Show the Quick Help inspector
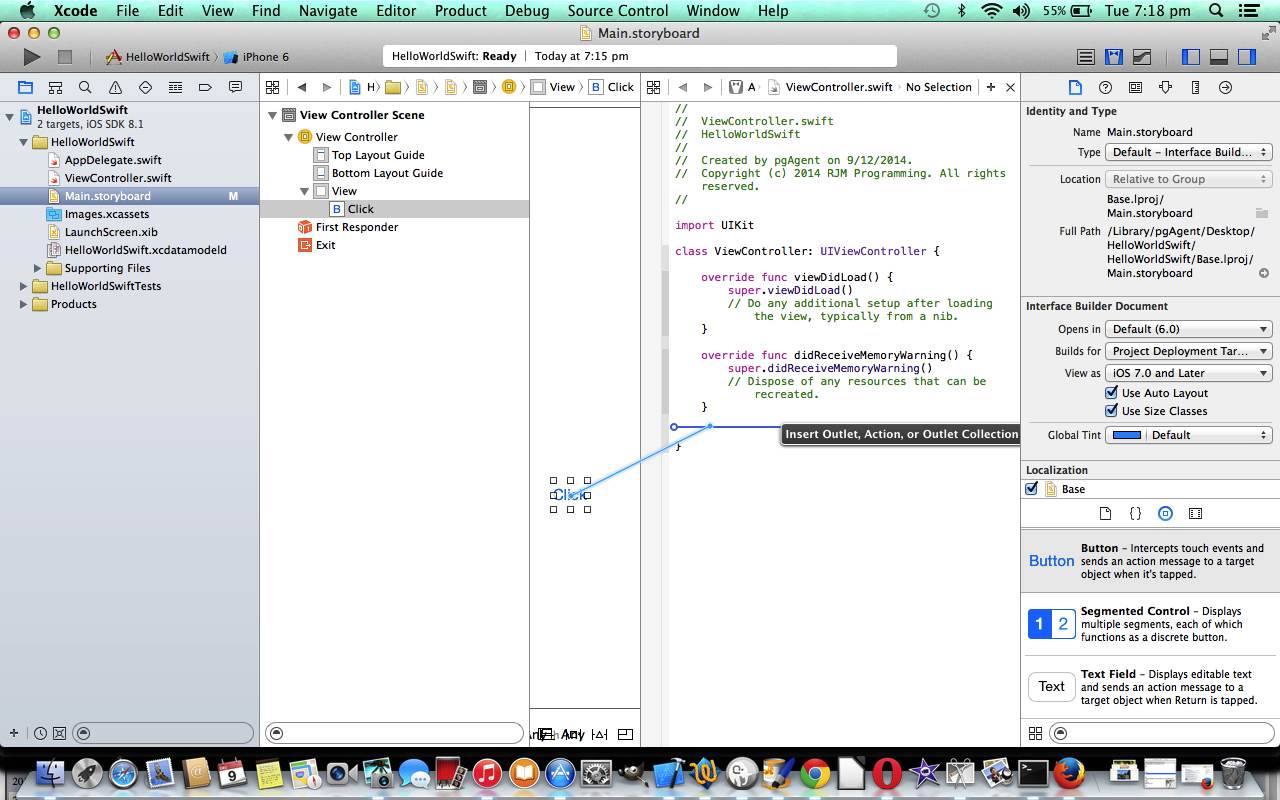The width and height of the screenshot is (1280, 800). tap(1105, 87)
